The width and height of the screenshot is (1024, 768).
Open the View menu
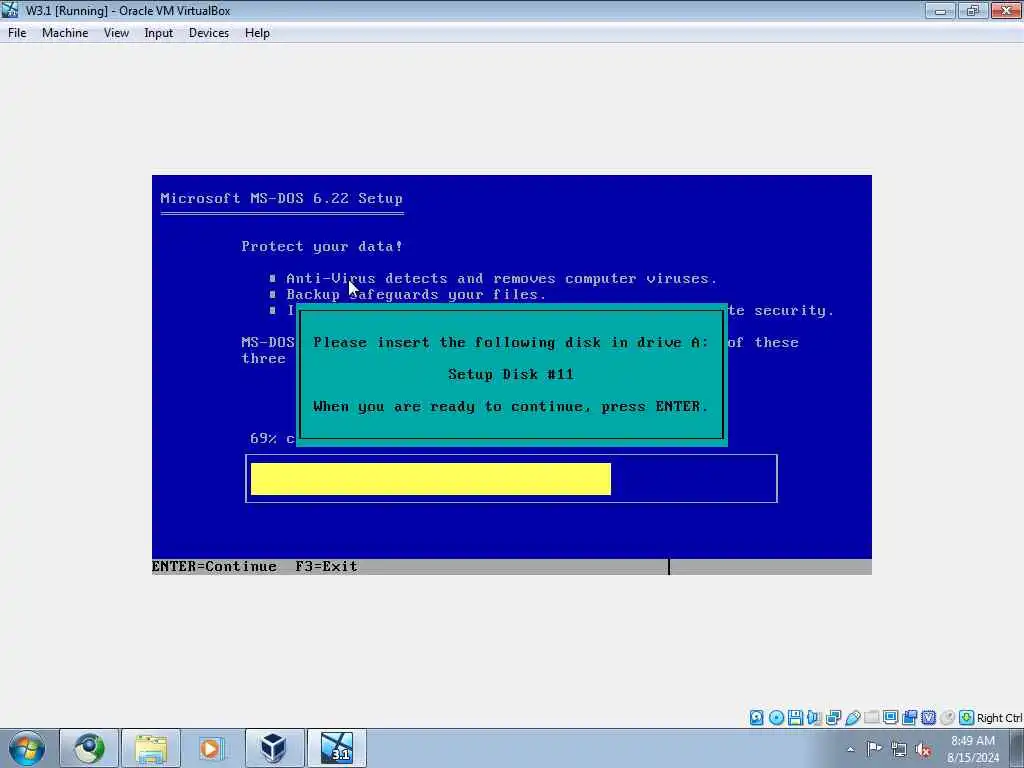click(x=116, y=33)
